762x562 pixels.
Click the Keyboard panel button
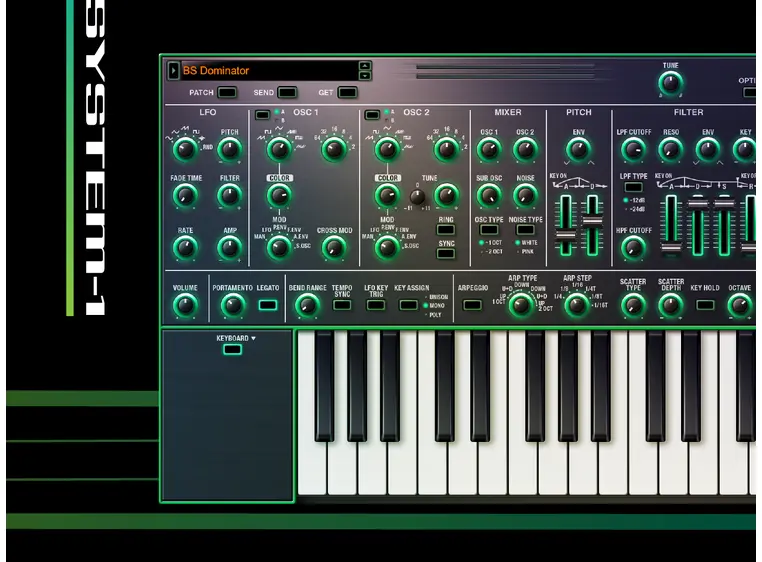click(x=232, y=349)
